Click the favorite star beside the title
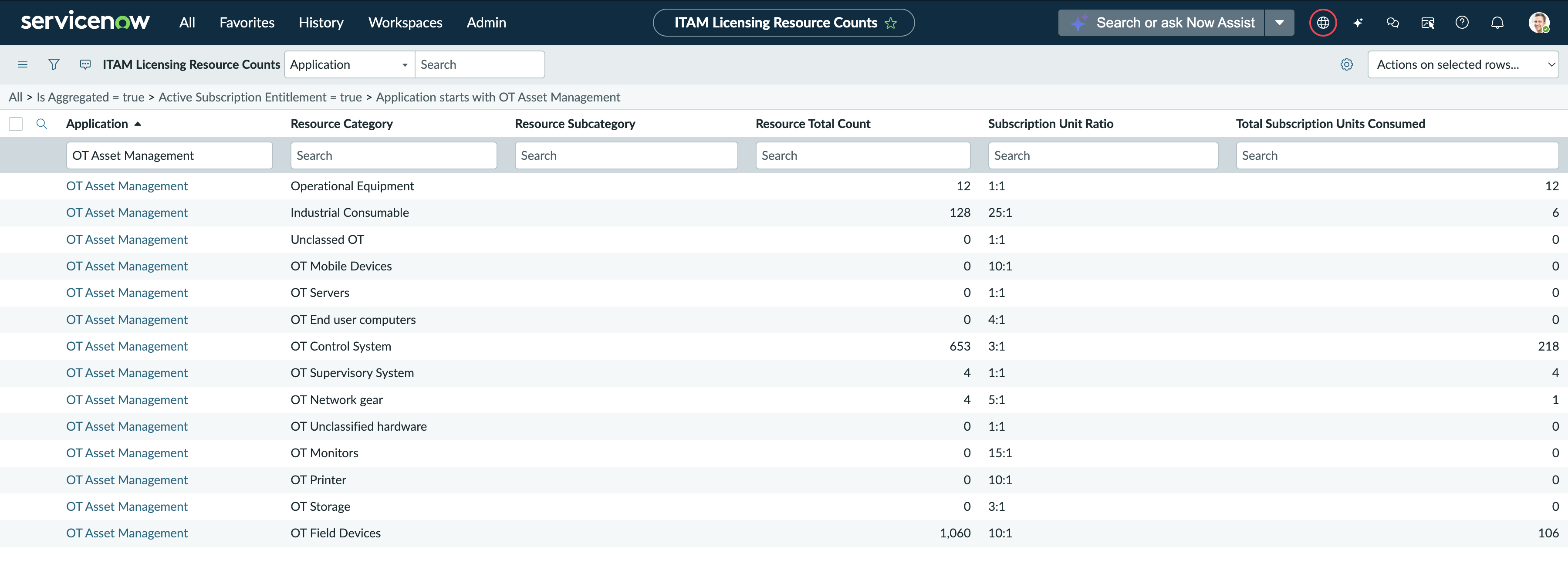This screenshot has width=1568, height=567. coord(891,23)
